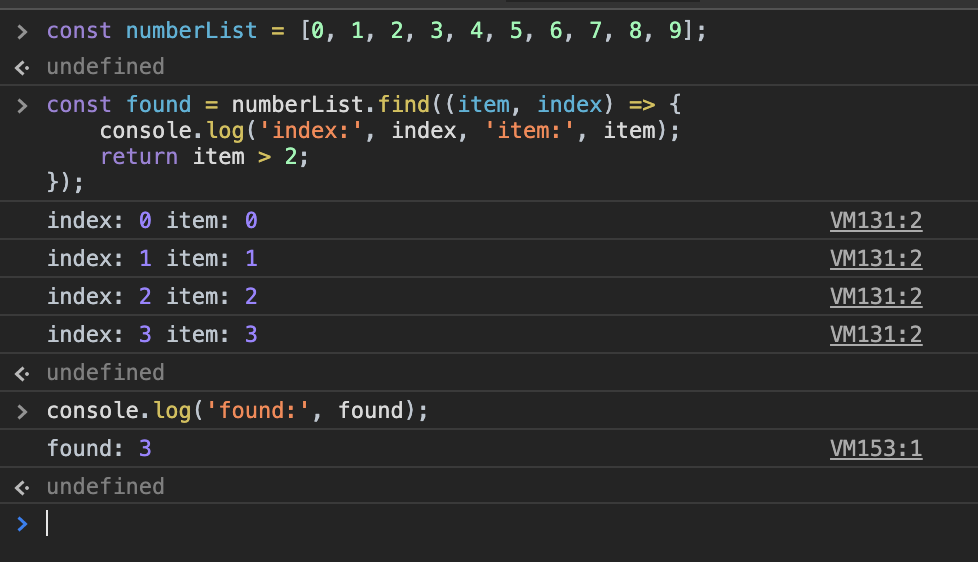Click the blue prompt chevron at the bottom
This screenshot has height=562, width=978.
click(x=22, y=524)
